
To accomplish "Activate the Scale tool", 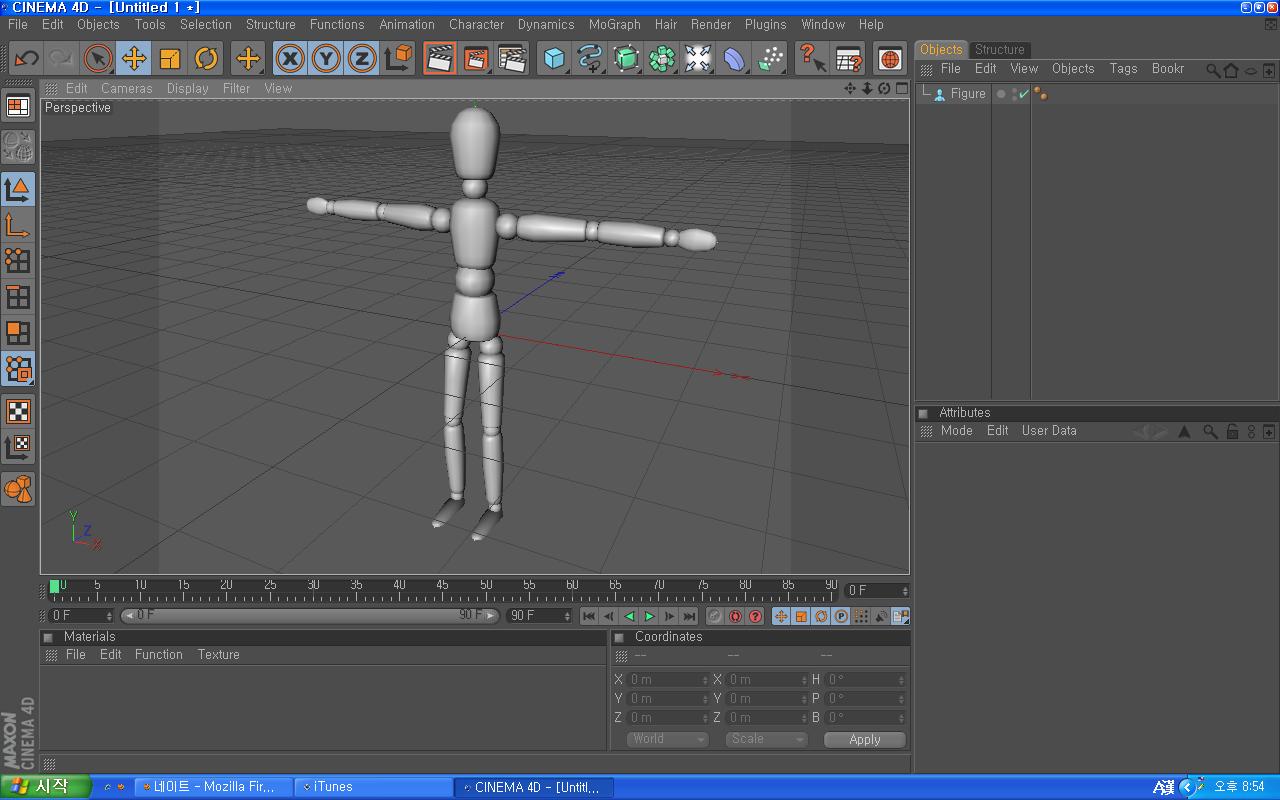I will [170, 59].
